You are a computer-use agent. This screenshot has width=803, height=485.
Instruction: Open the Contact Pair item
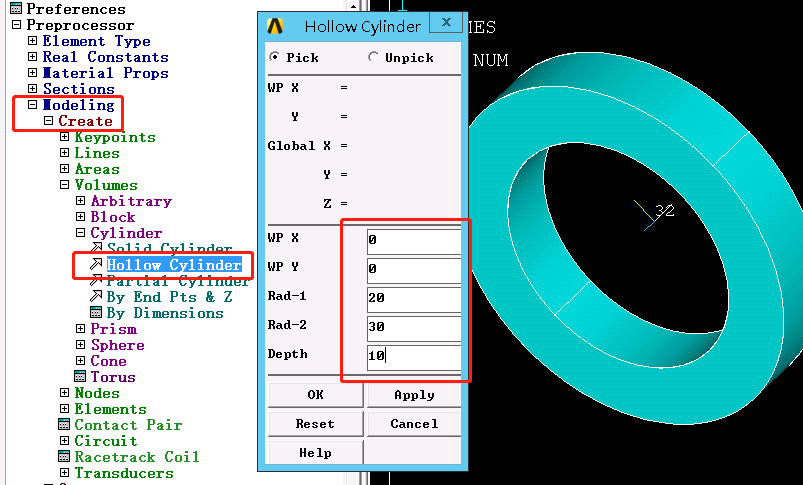click(128, 425)
